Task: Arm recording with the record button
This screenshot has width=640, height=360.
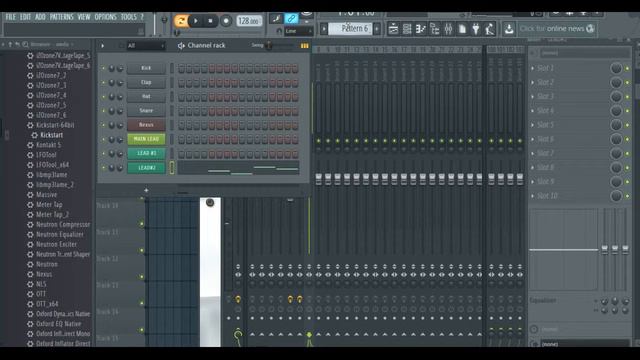Action: 225,21
